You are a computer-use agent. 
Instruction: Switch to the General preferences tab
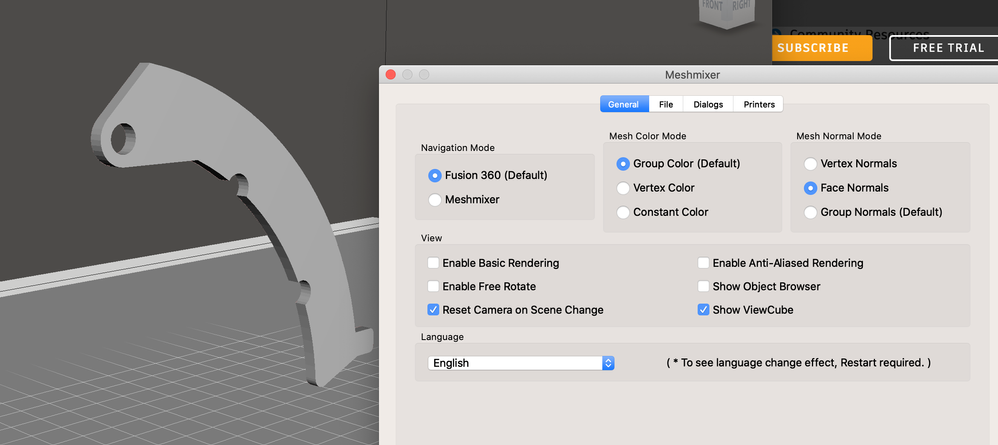(624, 104)
